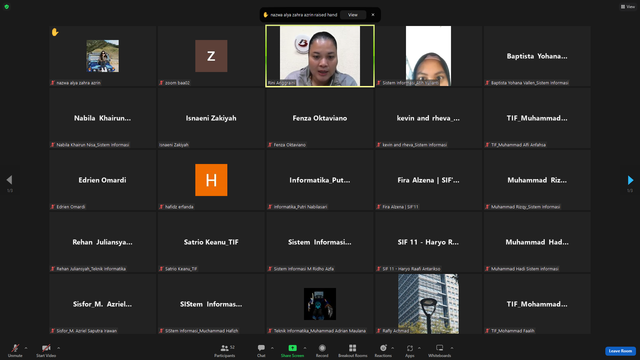Expand reactions options arrow
This screenshot has height=360, width=640.
tap(393, 348)
